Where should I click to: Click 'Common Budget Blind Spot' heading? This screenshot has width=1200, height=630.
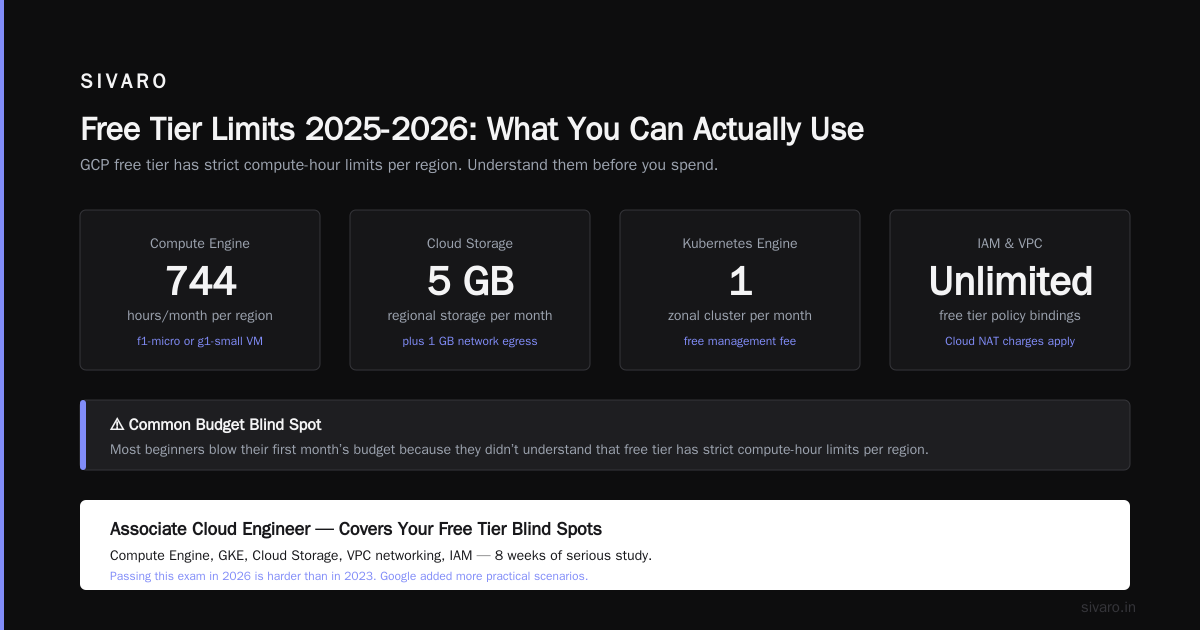pyautogui.click(x=225, y=425)
